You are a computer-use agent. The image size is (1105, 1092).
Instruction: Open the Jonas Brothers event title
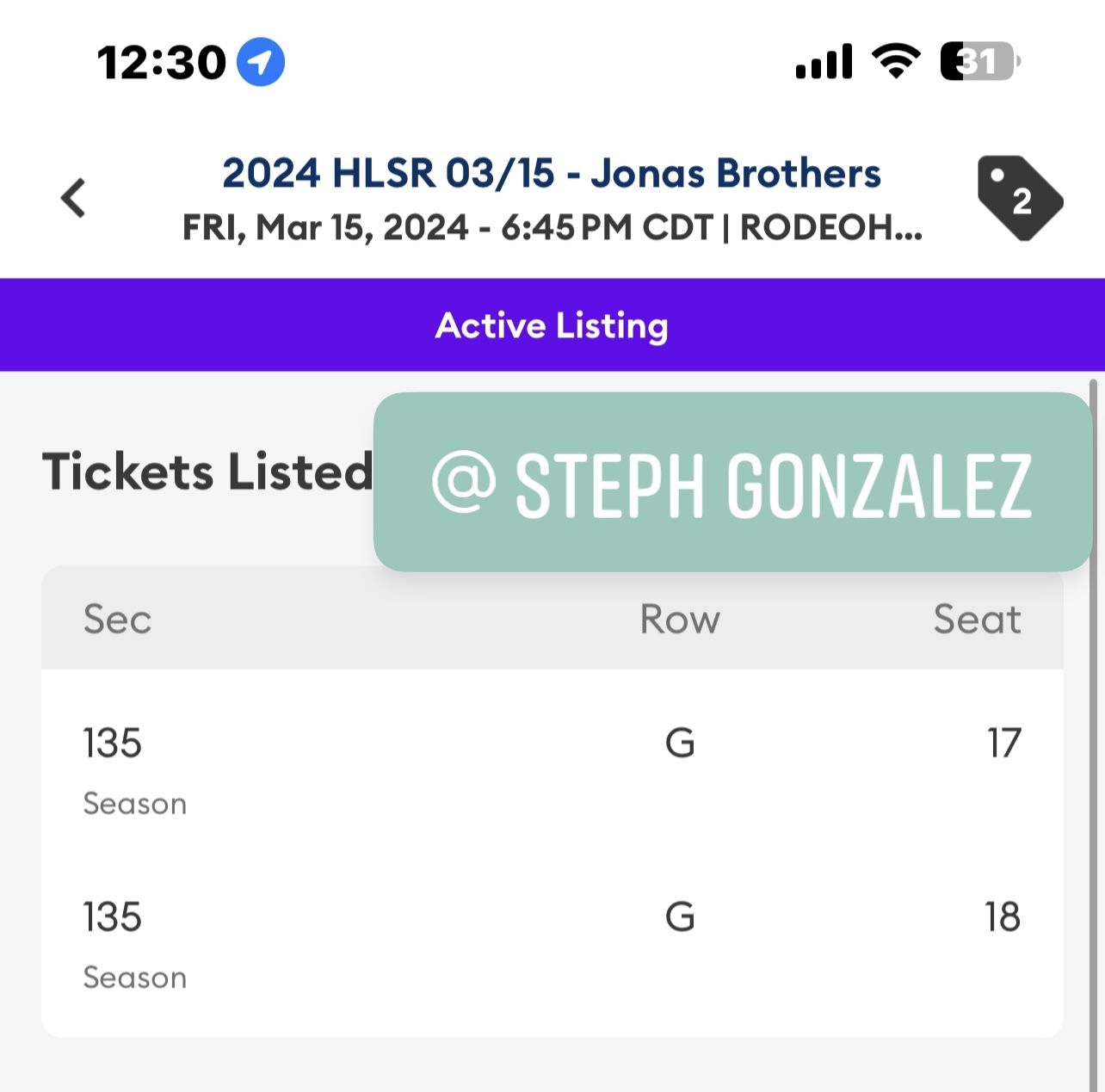[x=552, y=173]
